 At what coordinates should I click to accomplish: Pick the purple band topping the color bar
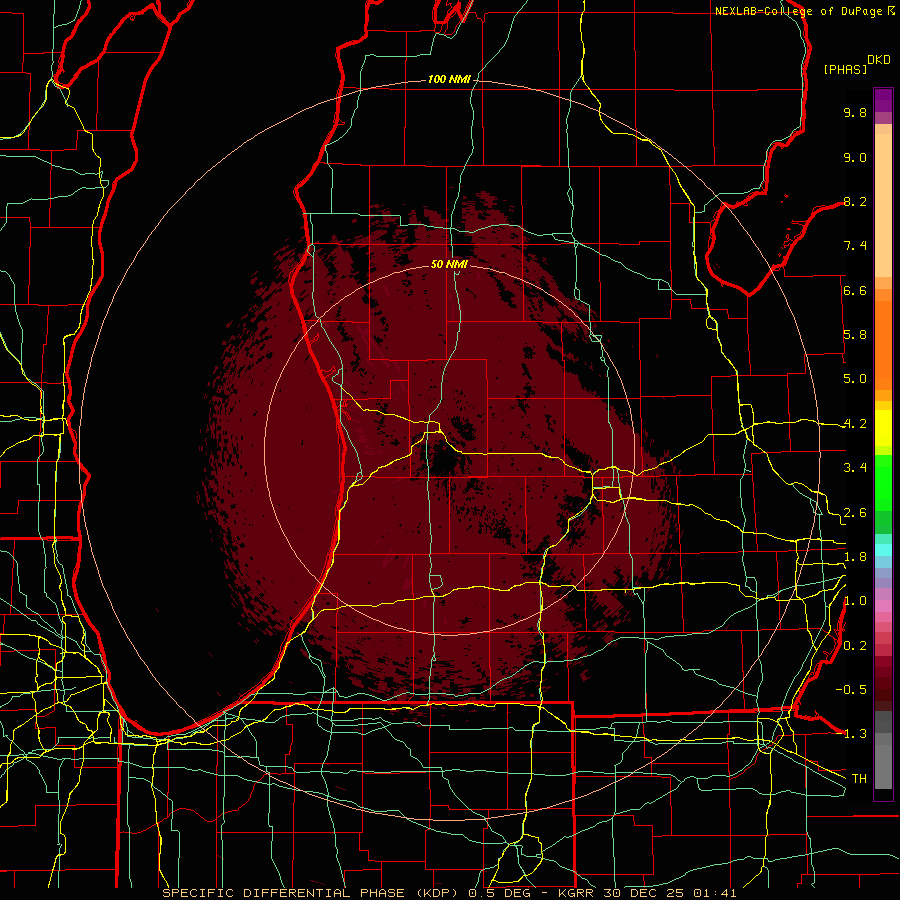(x=883, y=100)
